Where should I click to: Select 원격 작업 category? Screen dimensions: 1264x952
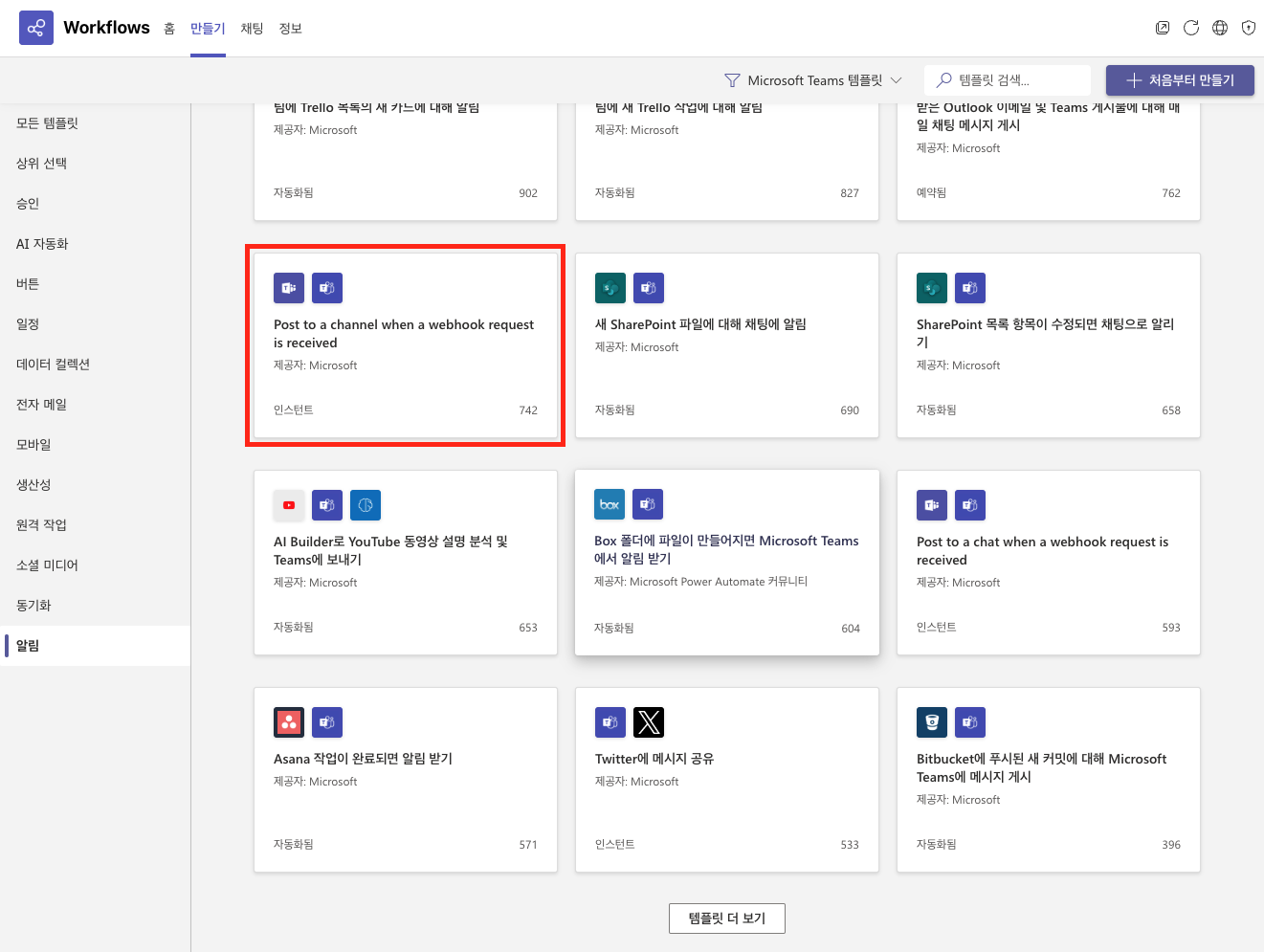(95, 525)
